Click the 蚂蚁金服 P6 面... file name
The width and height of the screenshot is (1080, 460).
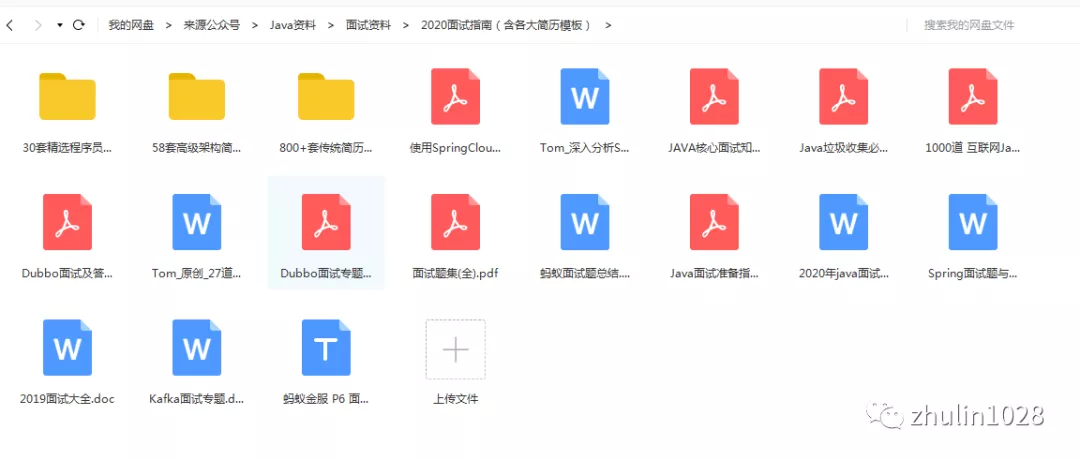(326, 399)
